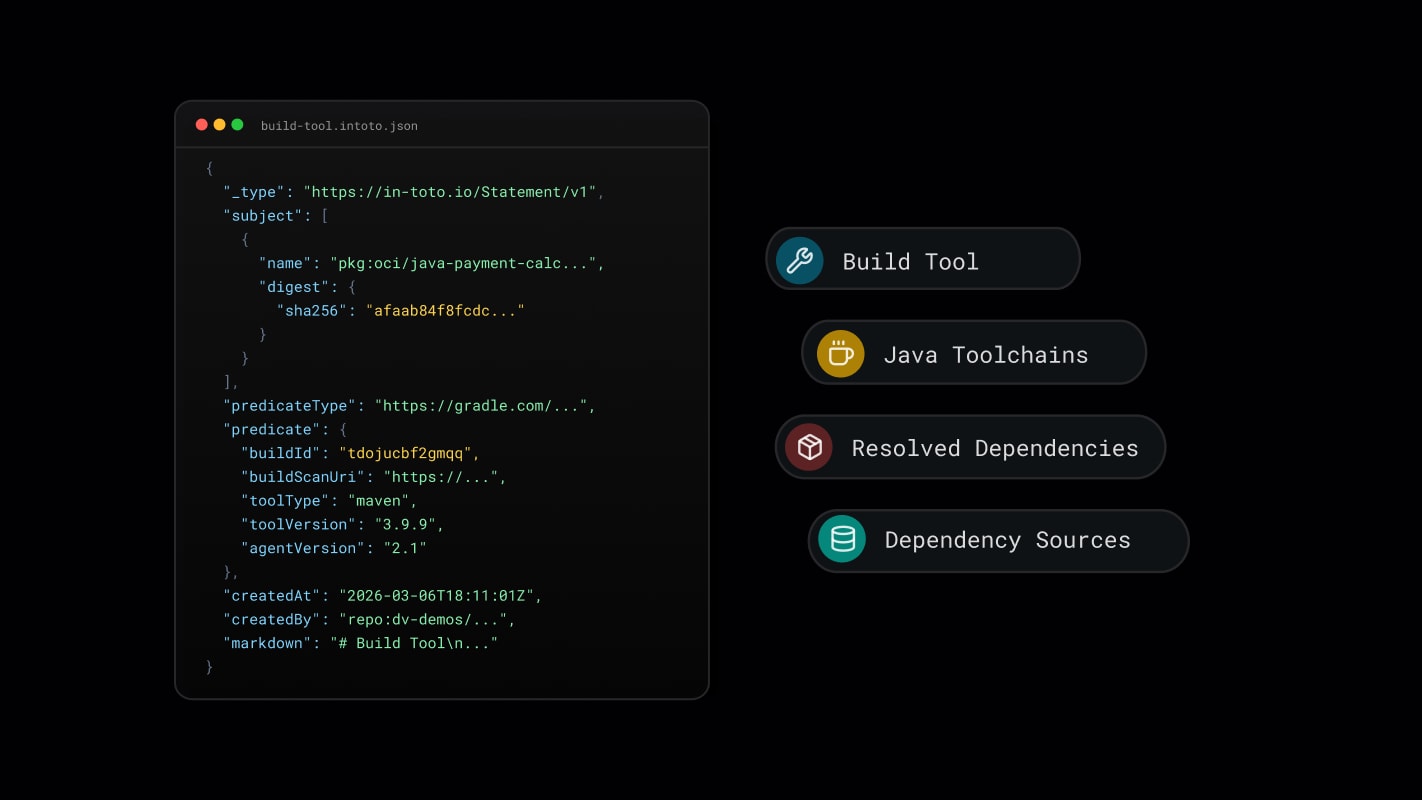Select the Java Toolchains pill button
This screenshot has height=800, width=1422.
click(974, 352)
